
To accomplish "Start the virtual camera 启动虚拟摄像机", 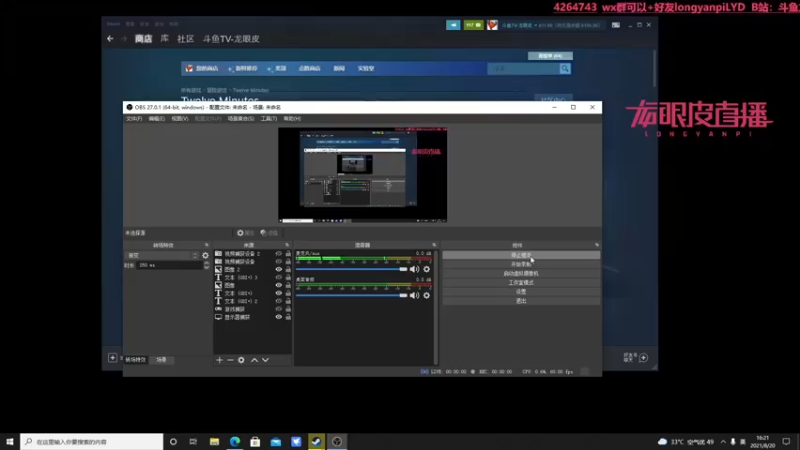I will (x=521, y=273).
